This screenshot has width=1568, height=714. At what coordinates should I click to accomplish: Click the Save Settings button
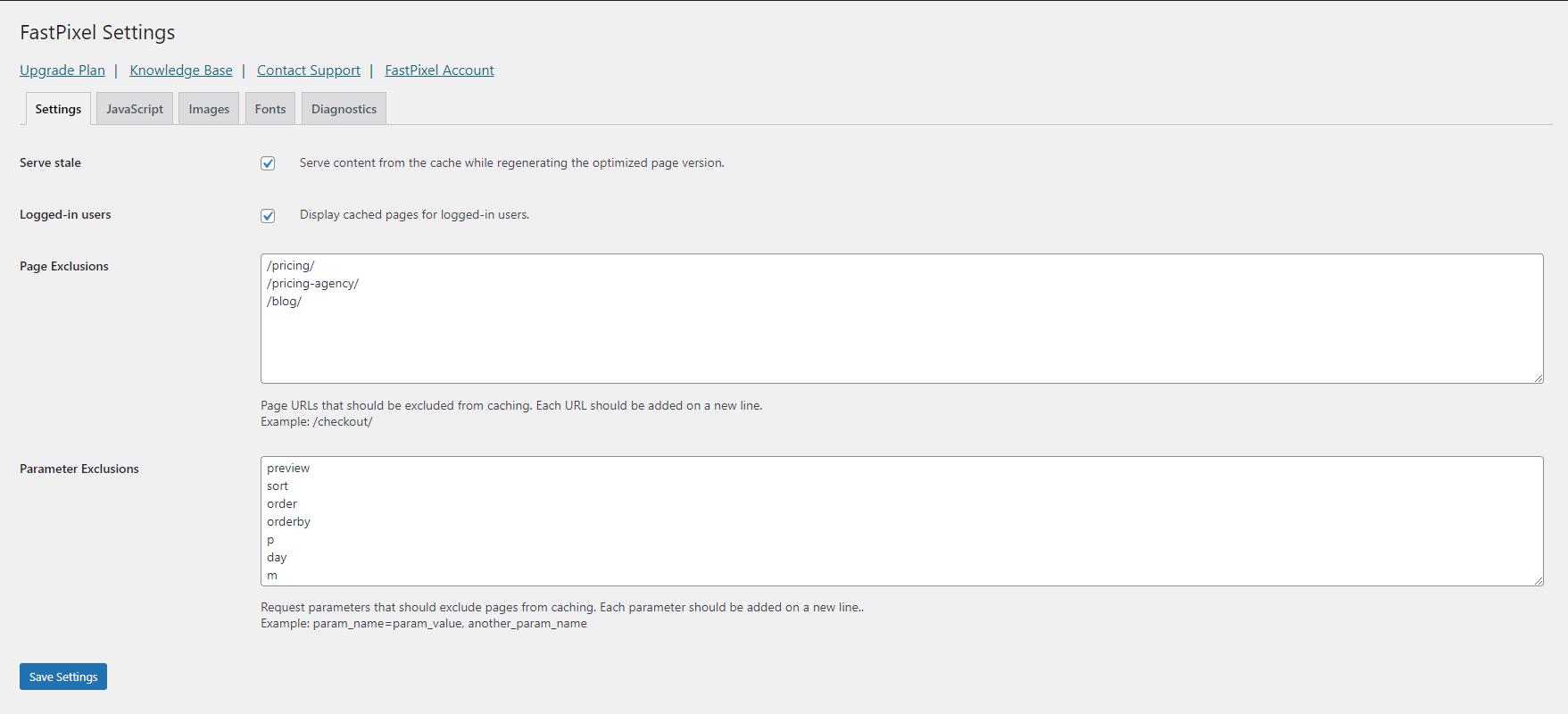63,677
